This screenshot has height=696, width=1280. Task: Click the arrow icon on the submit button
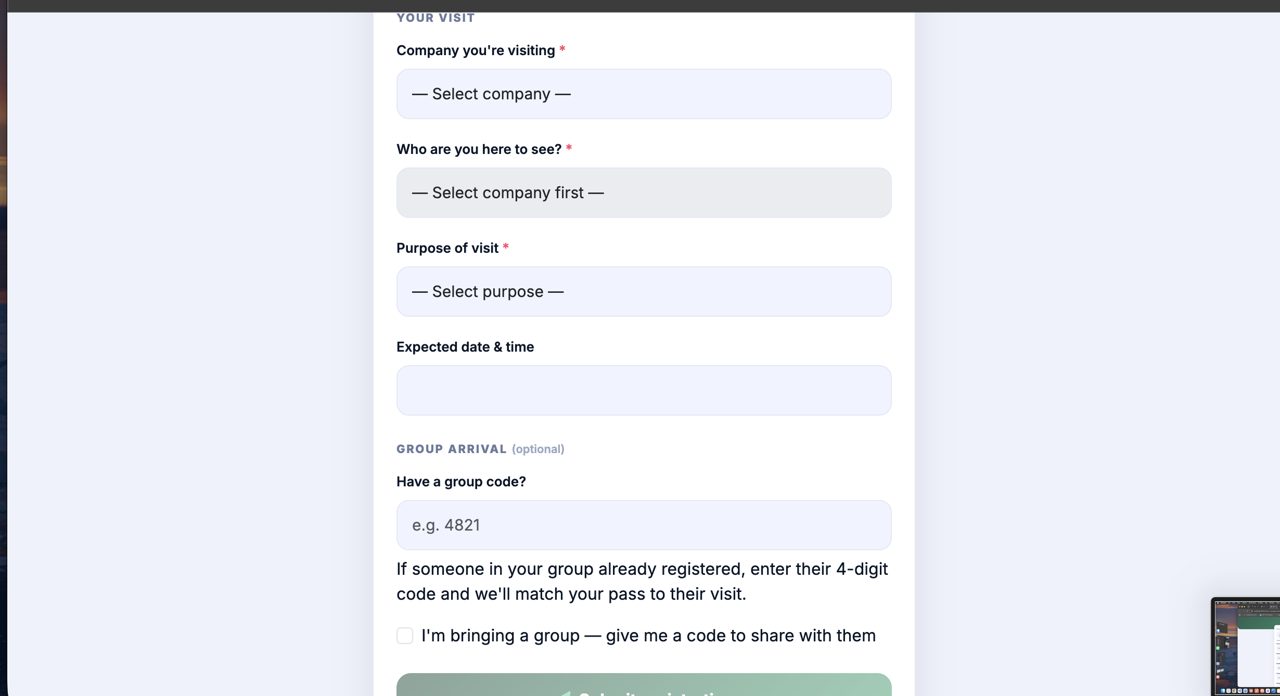pos(564,693)
